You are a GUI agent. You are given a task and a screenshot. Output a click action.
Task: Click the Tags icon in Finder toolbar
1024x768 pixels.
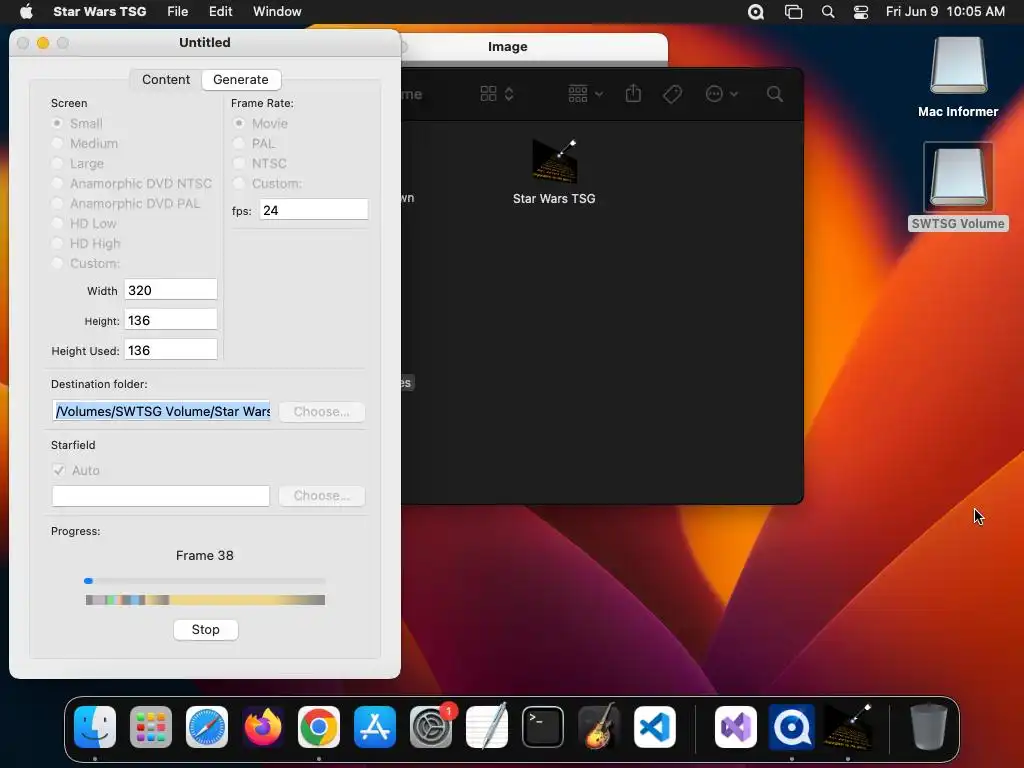[672, 94]
